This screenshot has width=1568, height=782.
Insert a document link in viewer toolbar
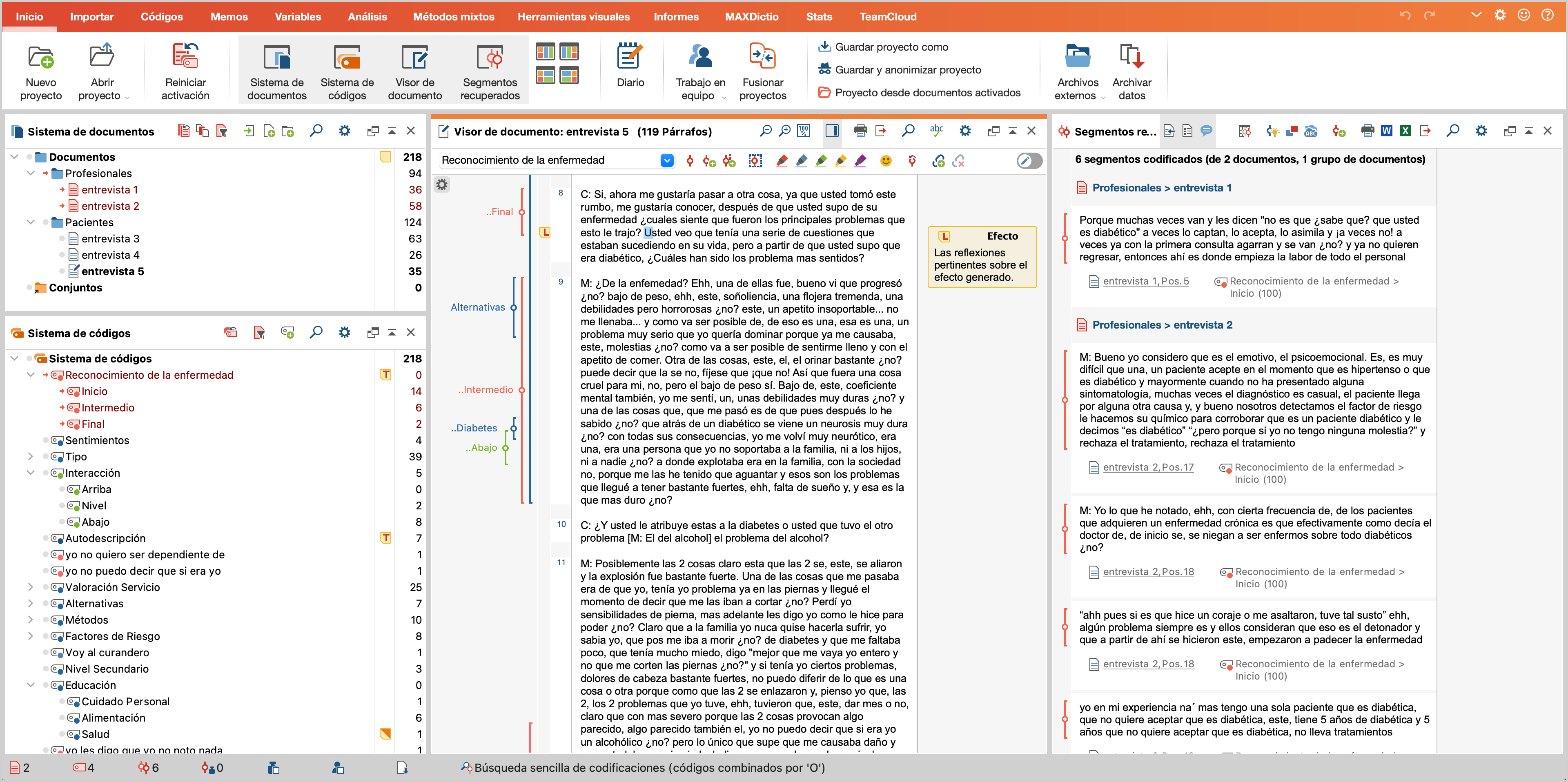click(x=939, y=161)
